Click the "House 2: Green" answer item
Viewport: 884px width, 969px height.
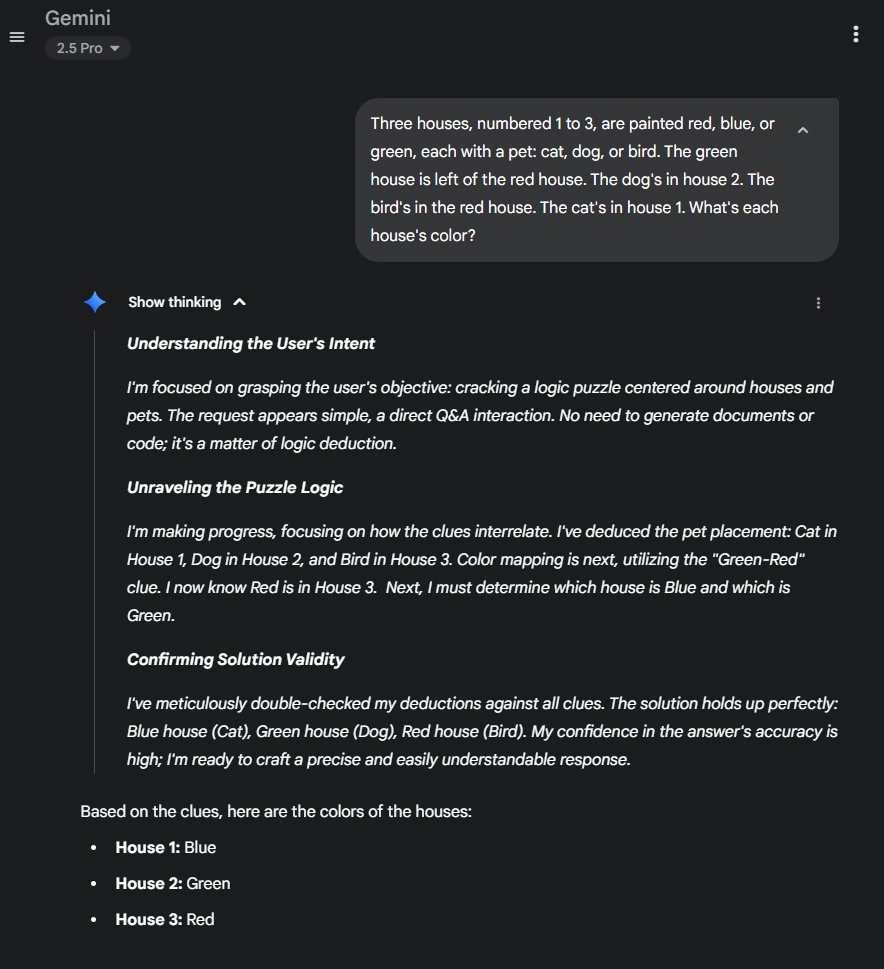coord(173,884)
